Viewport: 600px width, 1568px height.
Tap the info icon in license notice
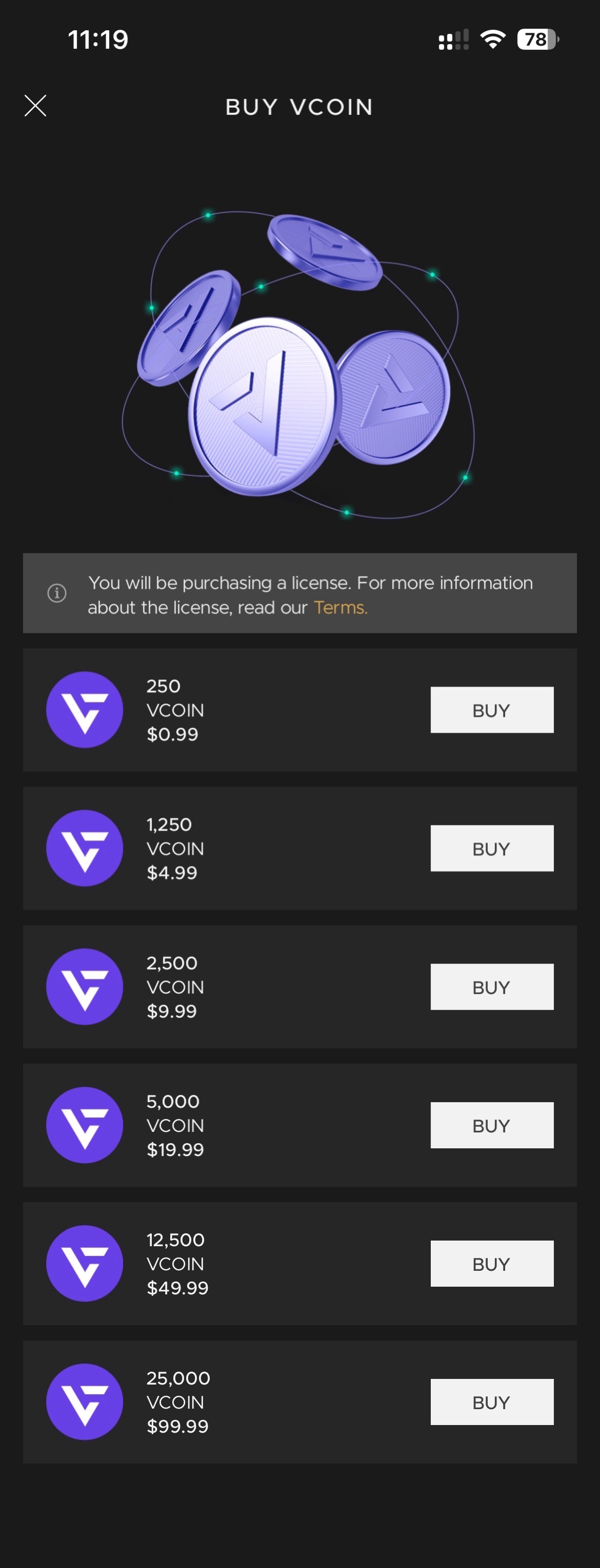pyautogui.click(x=56, y=593)
